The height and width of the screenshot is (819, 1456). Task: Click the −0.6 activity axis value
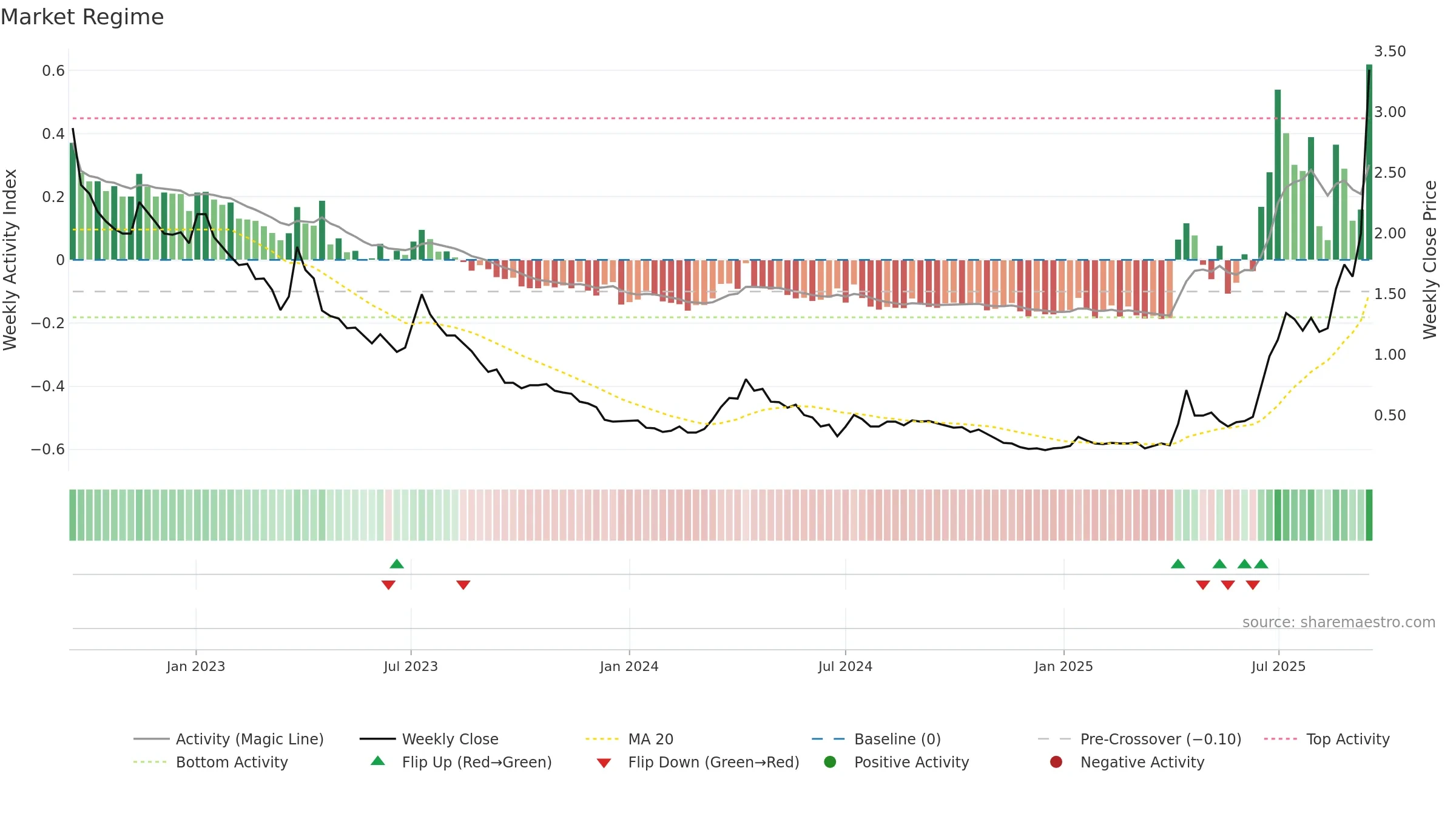(48, 449)
